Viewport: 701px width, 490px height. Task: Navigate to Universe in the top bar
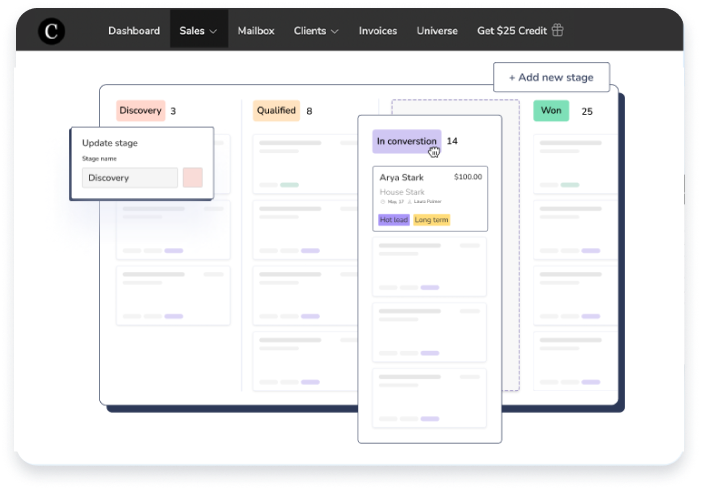[437, 31]
